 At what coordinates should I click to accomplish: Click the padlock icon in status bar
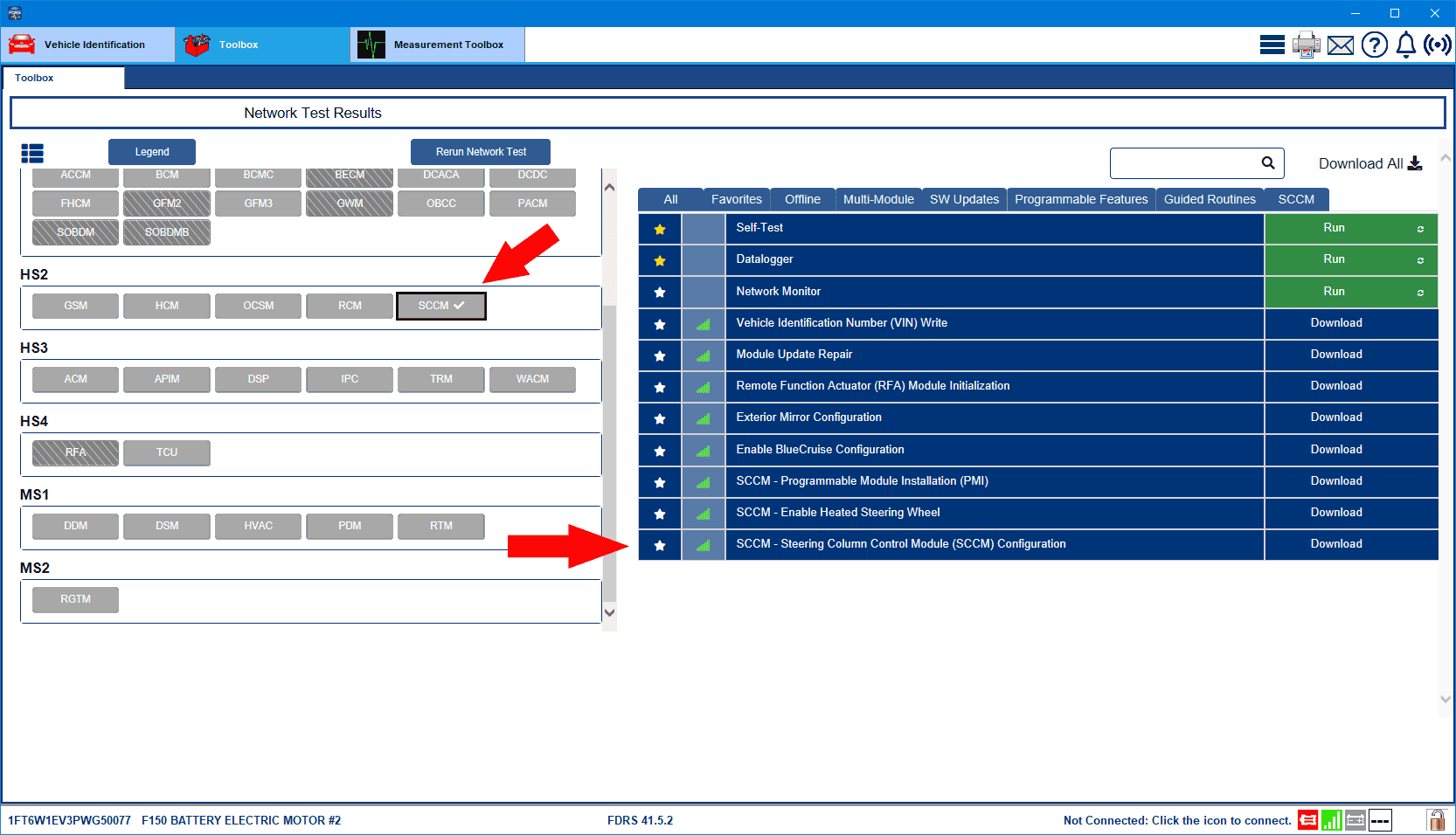(x=1437, y=819)
